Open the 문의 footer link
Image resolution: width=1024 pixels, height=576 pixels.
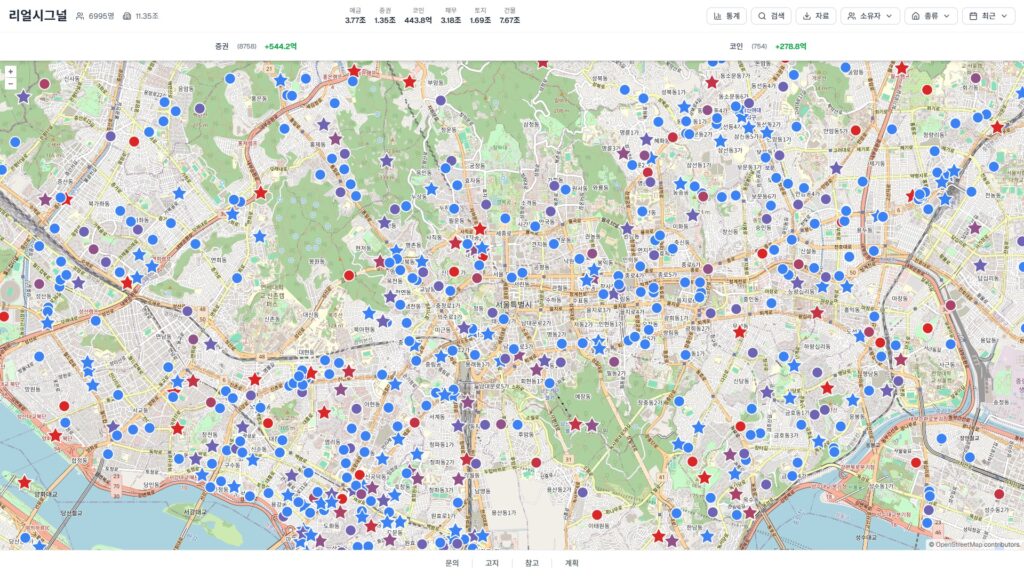pyautogui.click(x=452, y=563)
